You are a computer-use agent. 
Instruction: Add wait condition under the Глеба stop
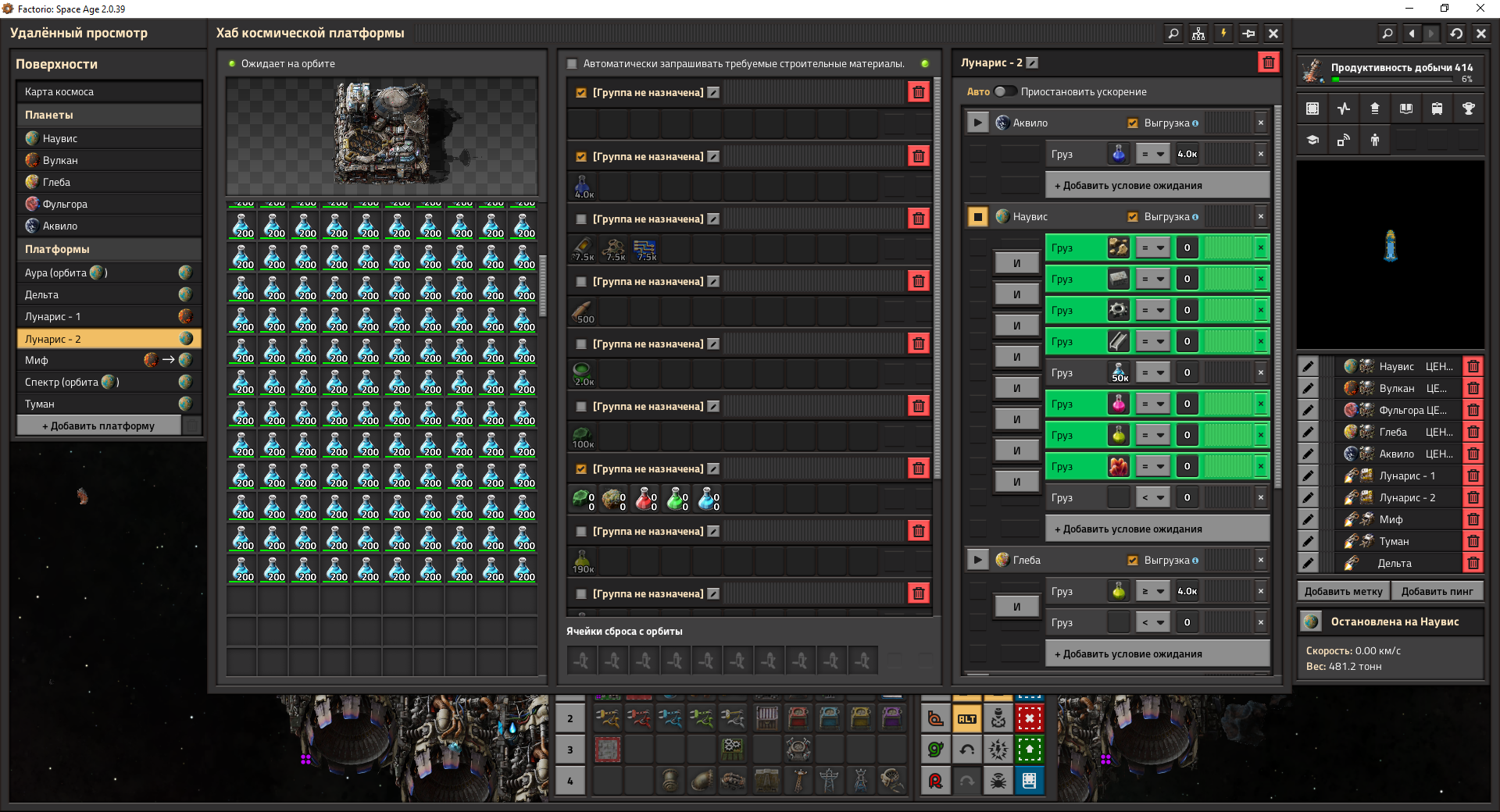[x=1157, y=654]
